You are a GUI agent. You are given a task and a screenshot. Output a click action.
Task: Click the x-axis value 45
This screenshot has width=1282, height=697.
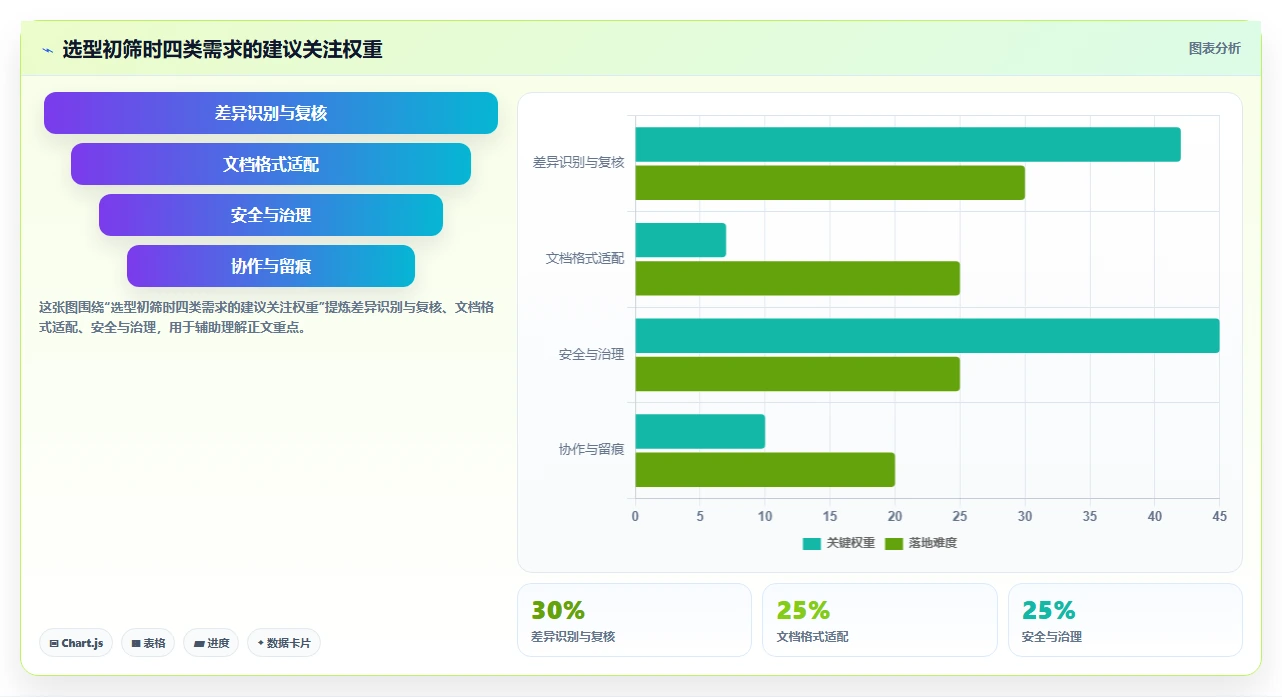(x=1219, y=516)
